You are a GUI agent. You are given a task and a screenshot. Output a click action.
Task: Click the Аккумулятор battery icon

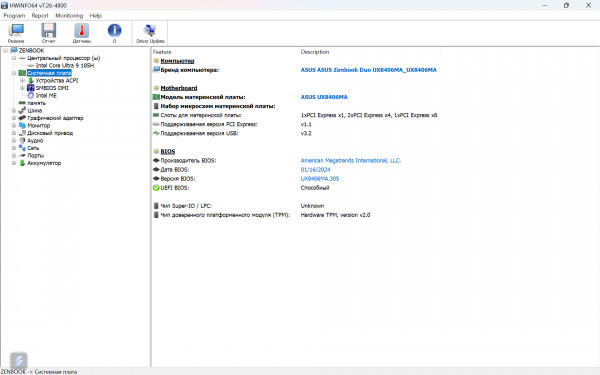point(22,163)
